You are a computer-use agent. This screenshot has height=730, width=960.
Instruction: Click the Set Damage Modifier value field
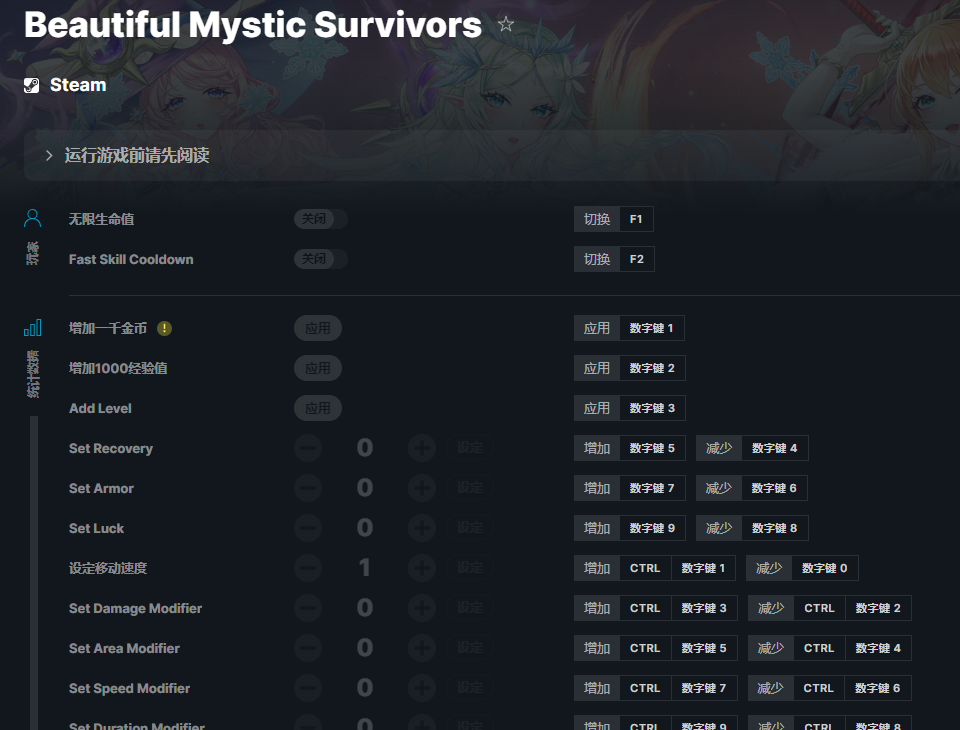[365, 608]
